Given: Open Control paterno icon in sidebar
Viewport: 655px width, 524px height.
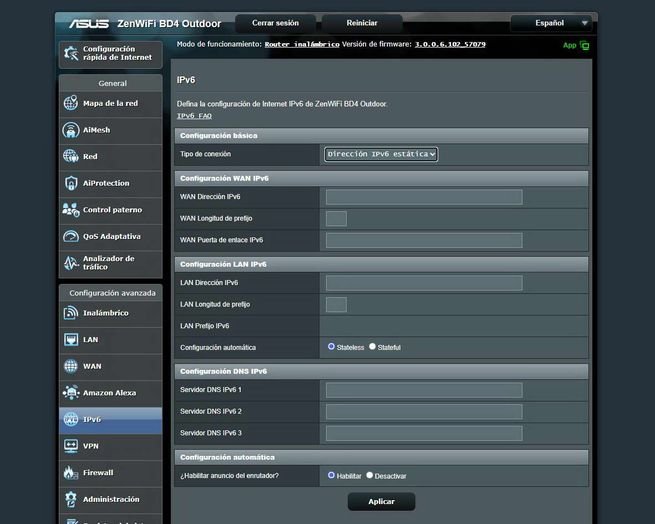Looking at the screenshot, I should point(71,210).
